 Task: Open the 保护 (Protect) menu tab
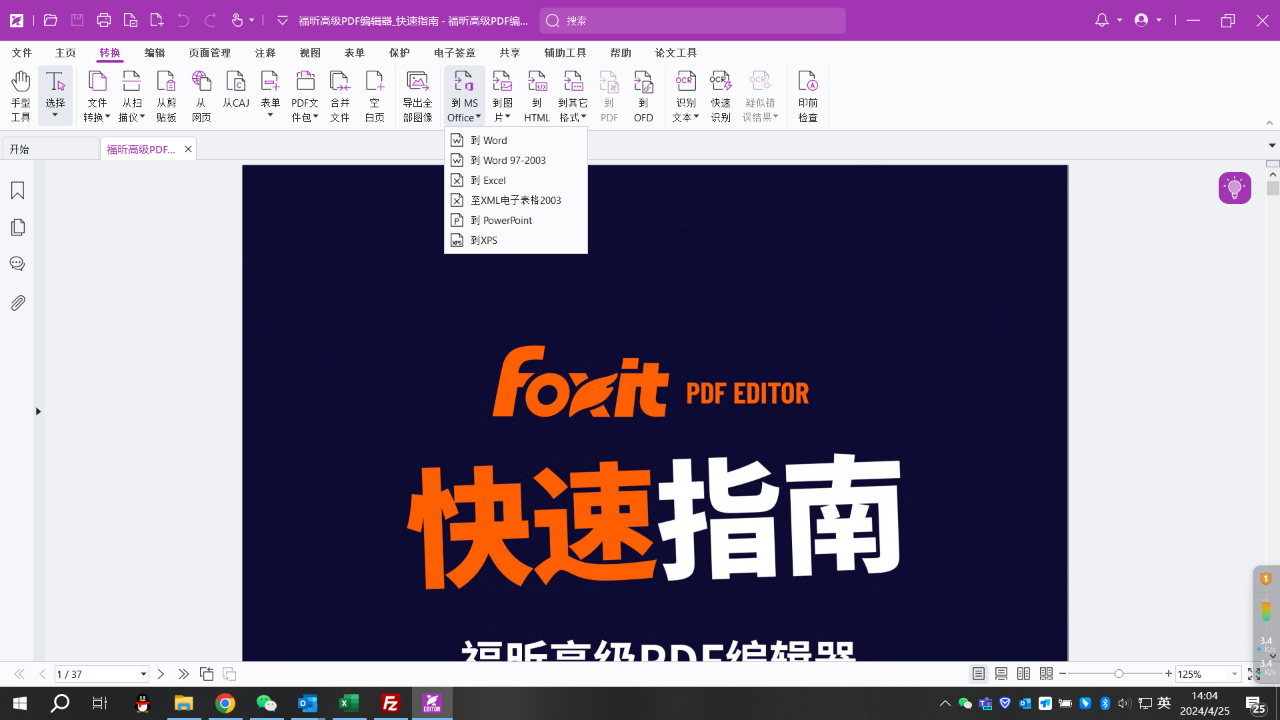coord(399,53)
